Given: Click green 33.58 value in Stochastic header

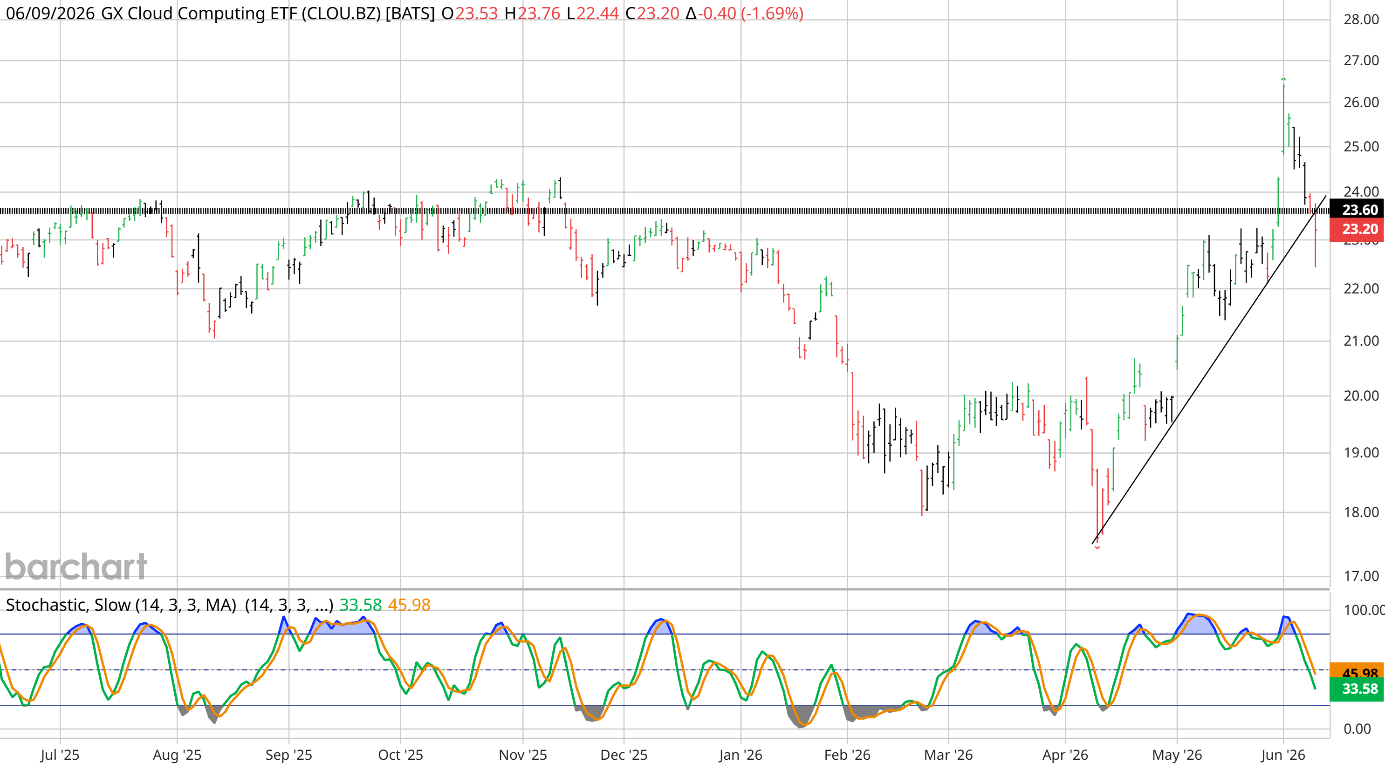Looking at the screenshot, I should tap(359, 605).
